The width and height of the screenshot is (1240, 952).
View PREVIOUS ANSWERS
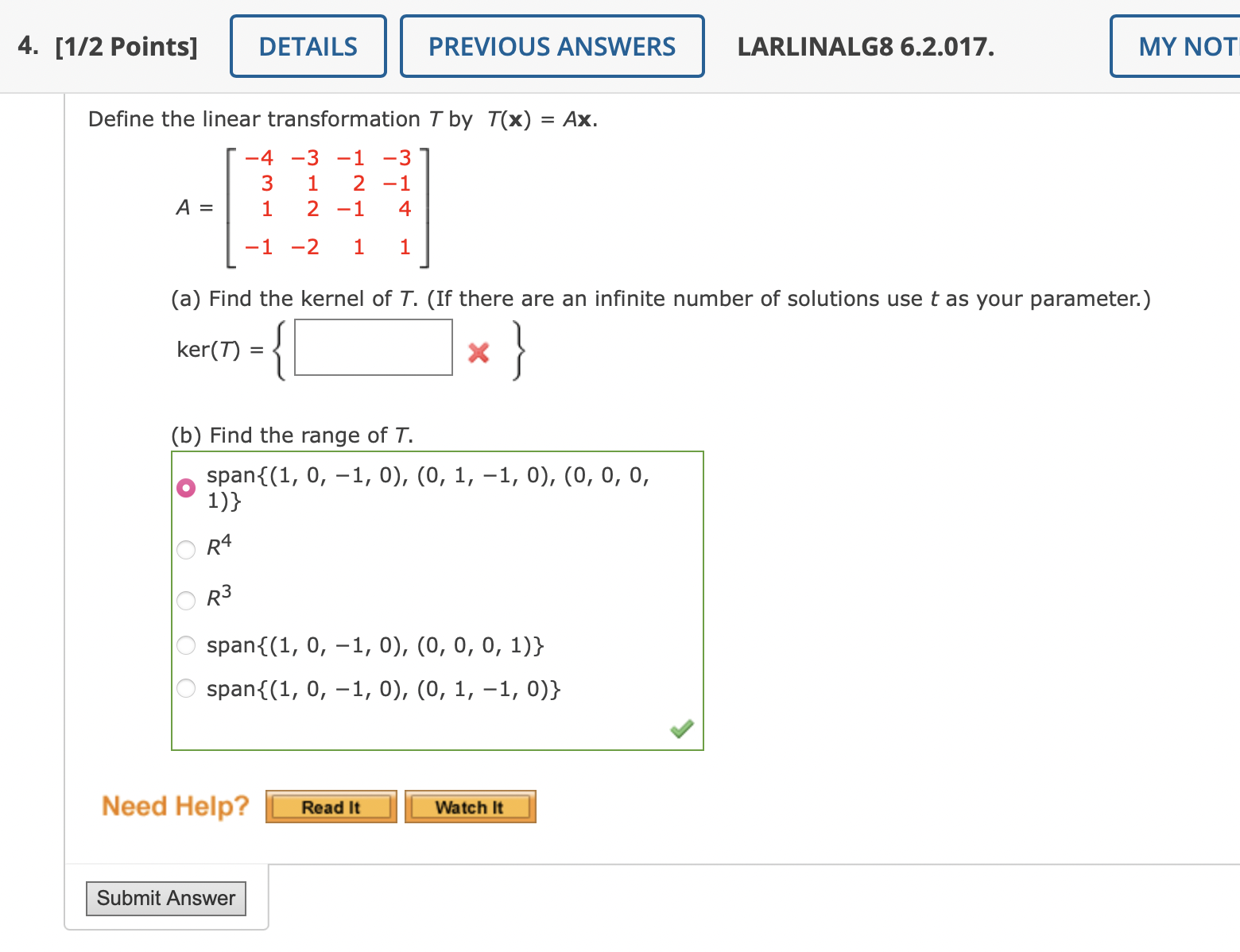[552, 46]
